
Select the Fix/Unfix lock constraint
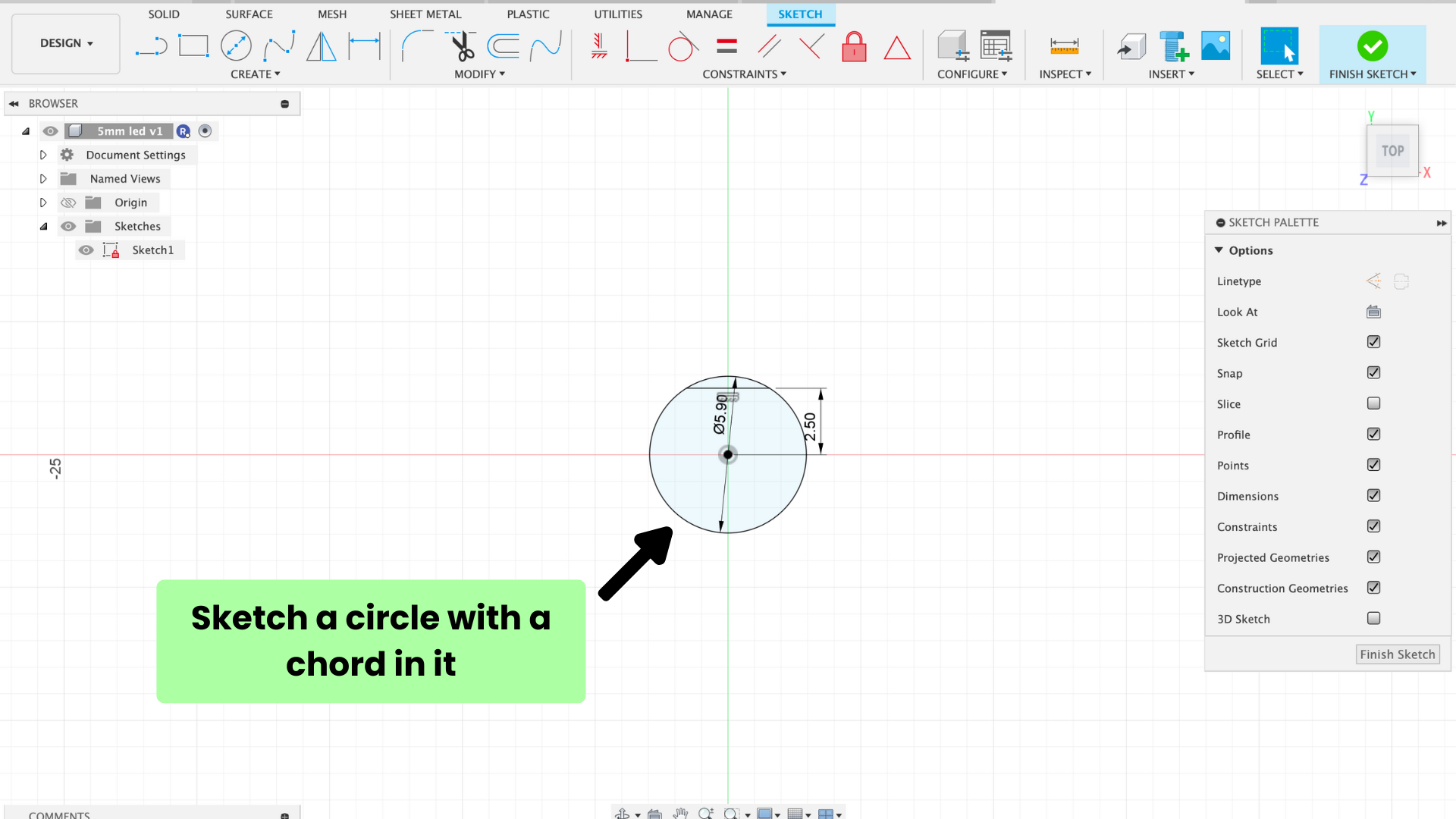[854, 46]
